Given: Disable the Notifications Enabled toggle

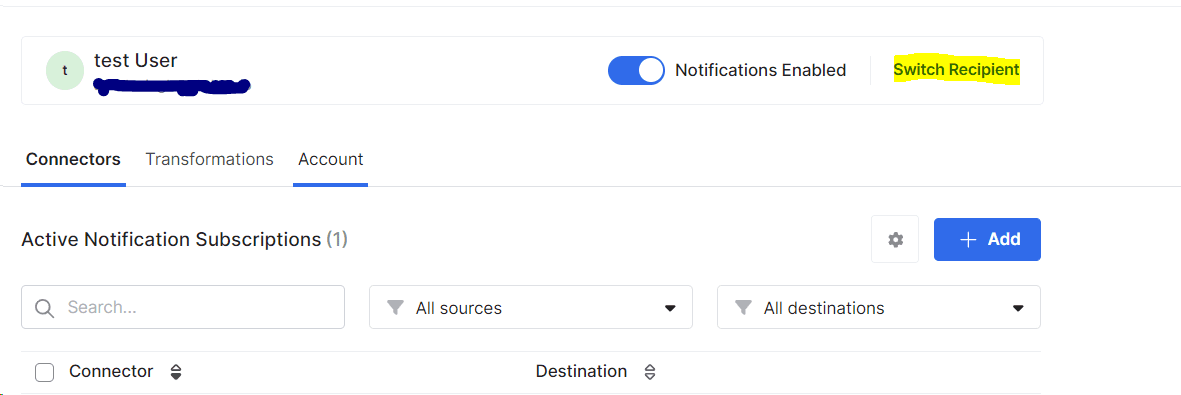Looking at the screenshot, I should [x=636, y=70].
